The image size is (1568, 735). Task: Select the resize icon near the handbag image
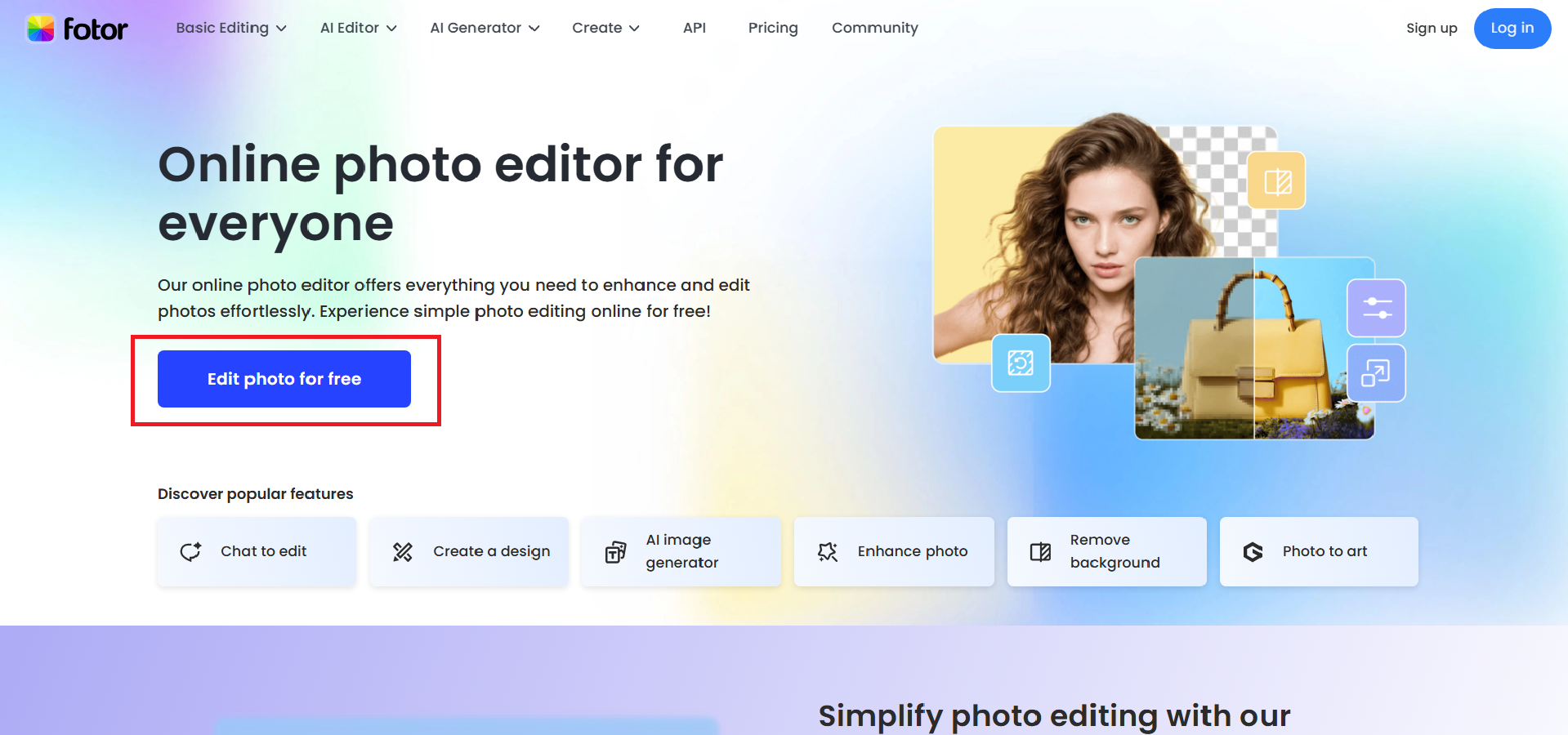coord(1376,373)
